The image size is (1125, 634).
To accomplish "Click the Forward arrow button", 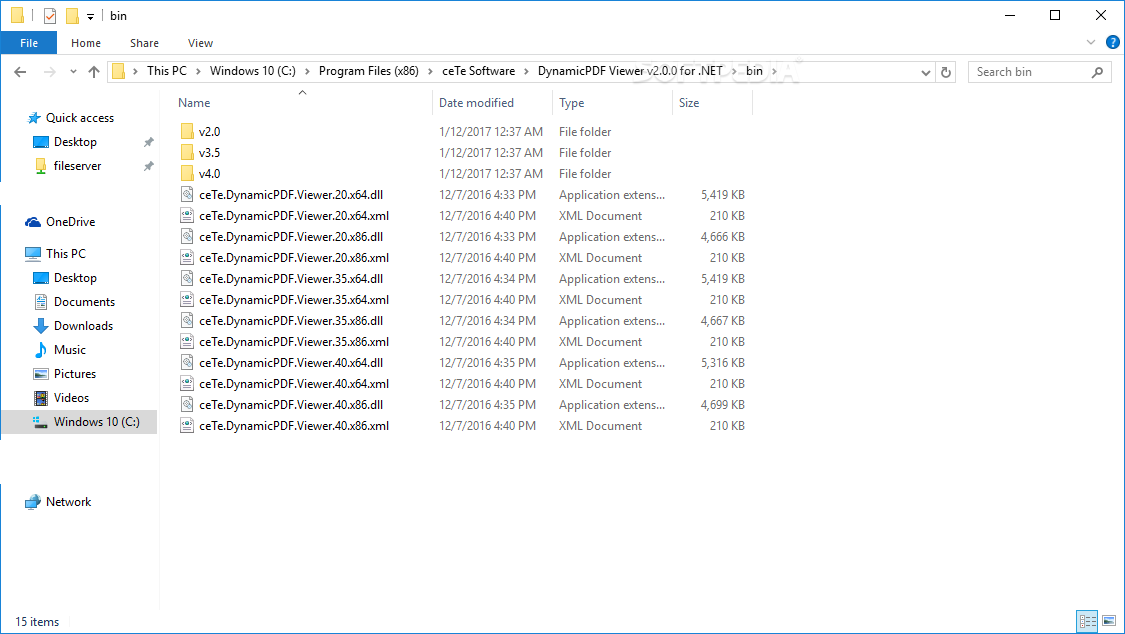I will pyautogui.click(x=50, y=72).
